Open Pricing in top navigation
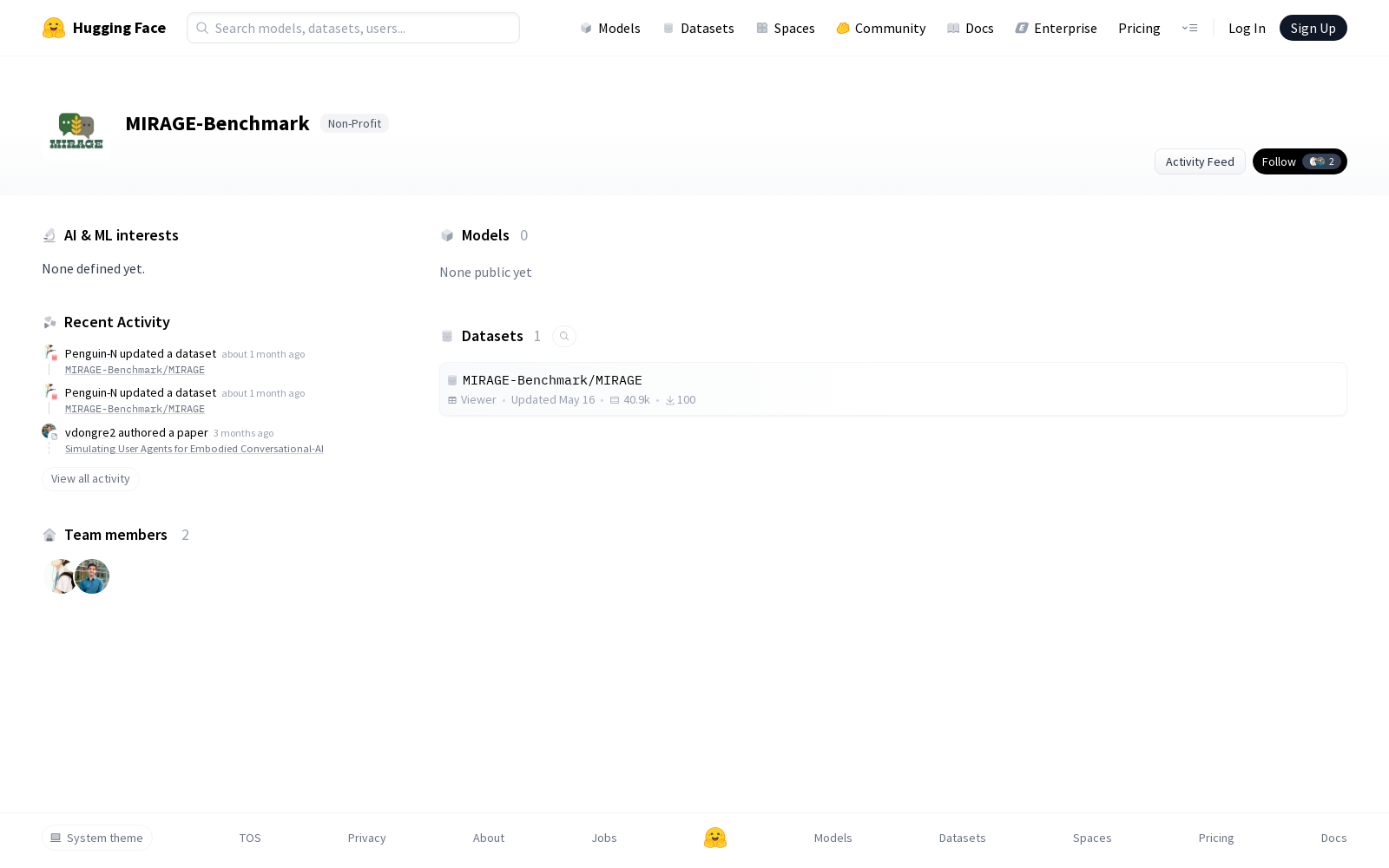Screen dimensions: 1389x868 (x=1139, y=28)
